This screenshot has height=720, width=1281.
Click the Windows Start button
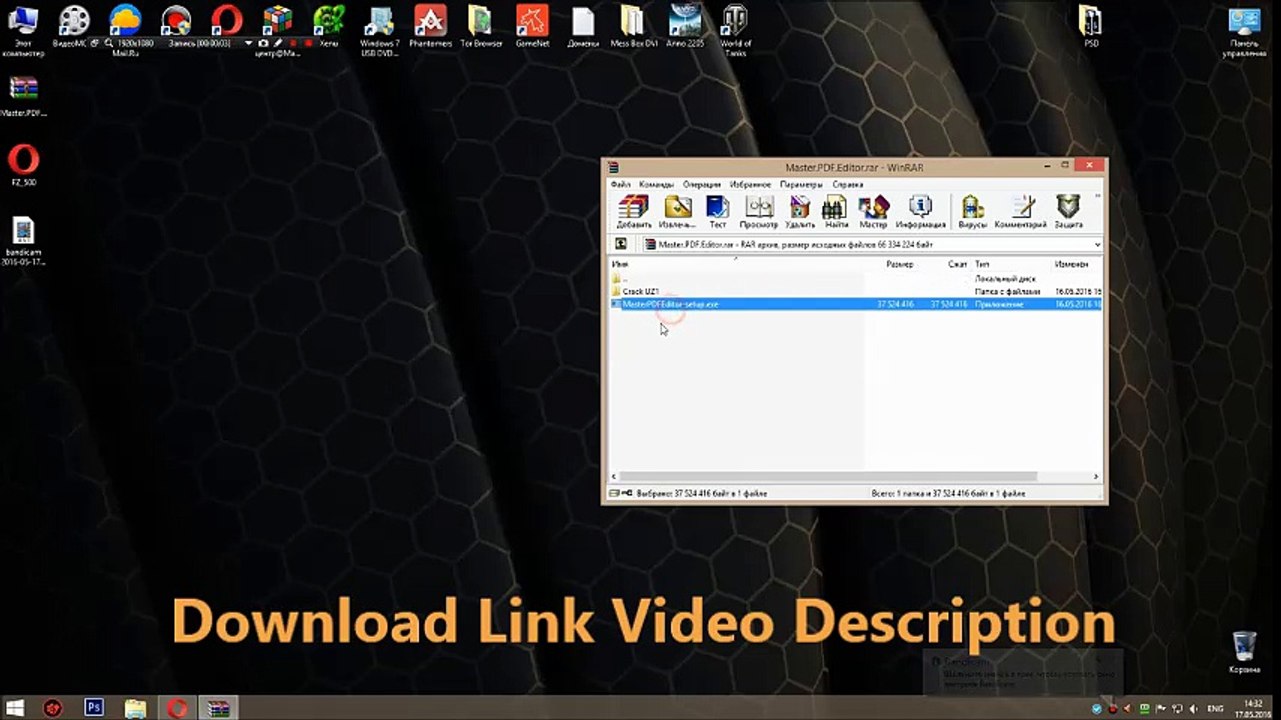click(x=15, y=708)
